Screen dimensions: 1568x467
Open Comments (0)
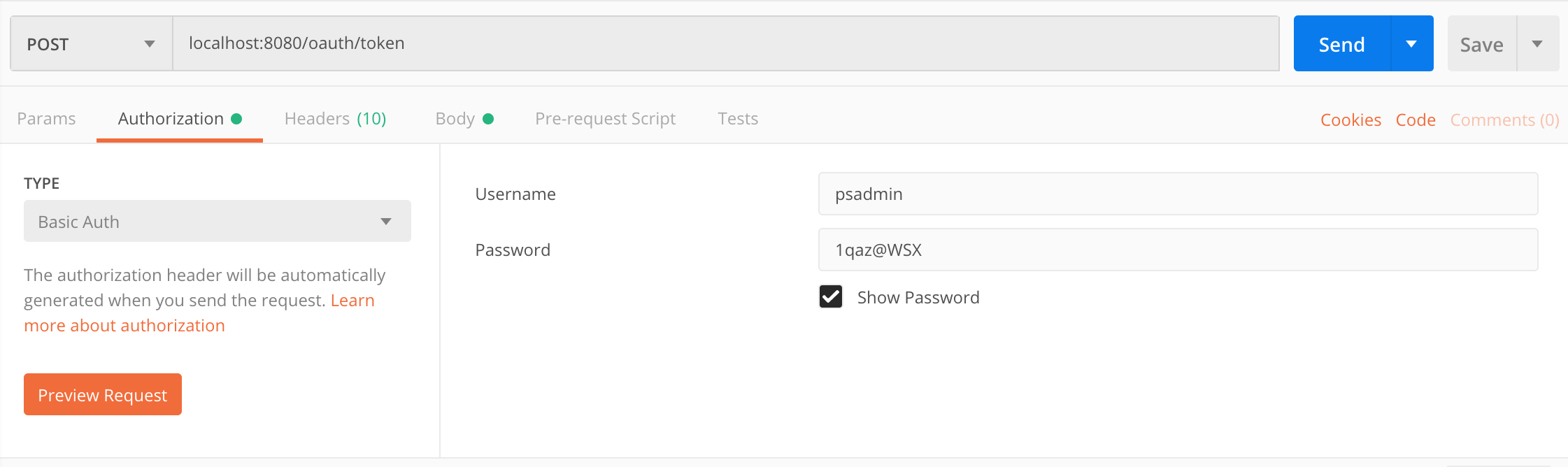coord(1504,120)
